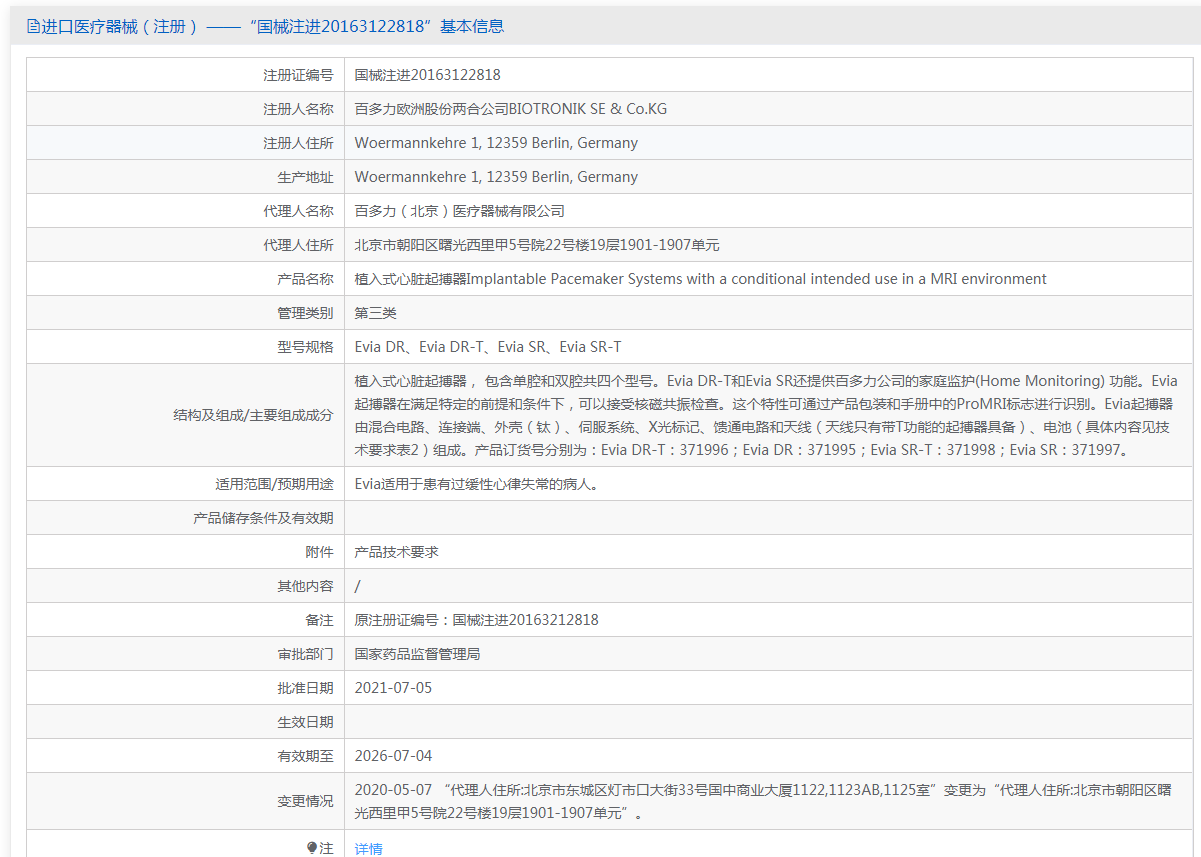The width and height of the screenshot is (1201, 857).
Task: Click the 代理人住所 label
Action: coord(298,245)
